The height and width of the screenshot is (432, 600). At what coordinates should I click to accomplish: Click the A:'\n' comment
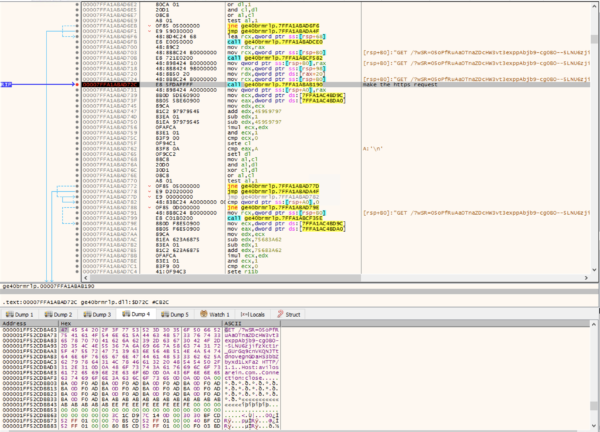click(x=373, y=149)
